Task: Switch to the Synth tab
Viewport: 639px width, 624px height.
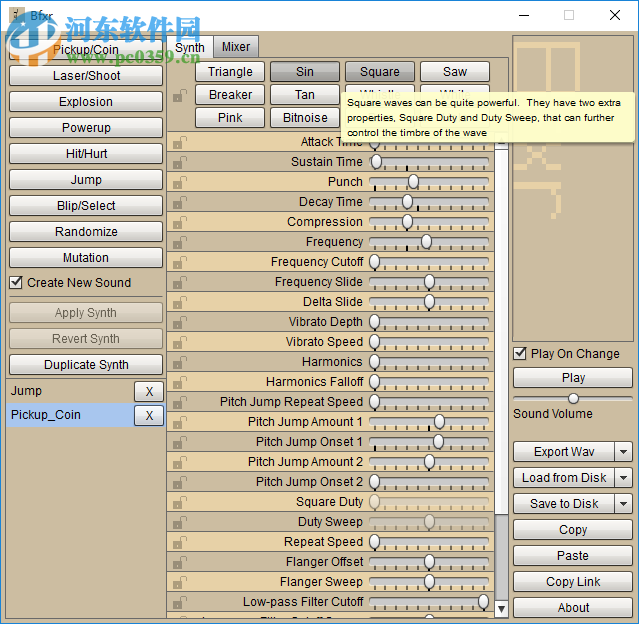Action: click(190, 47)
